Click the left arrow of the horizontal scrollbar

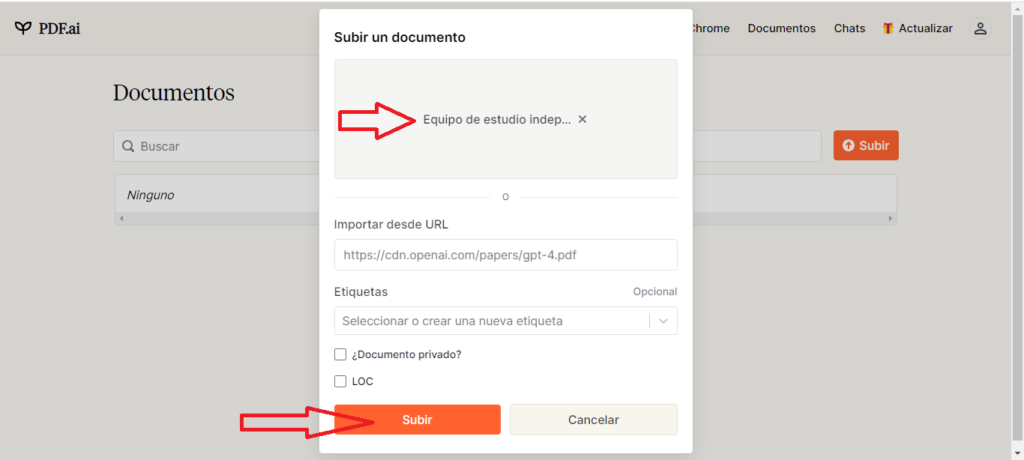click(120, 218)
